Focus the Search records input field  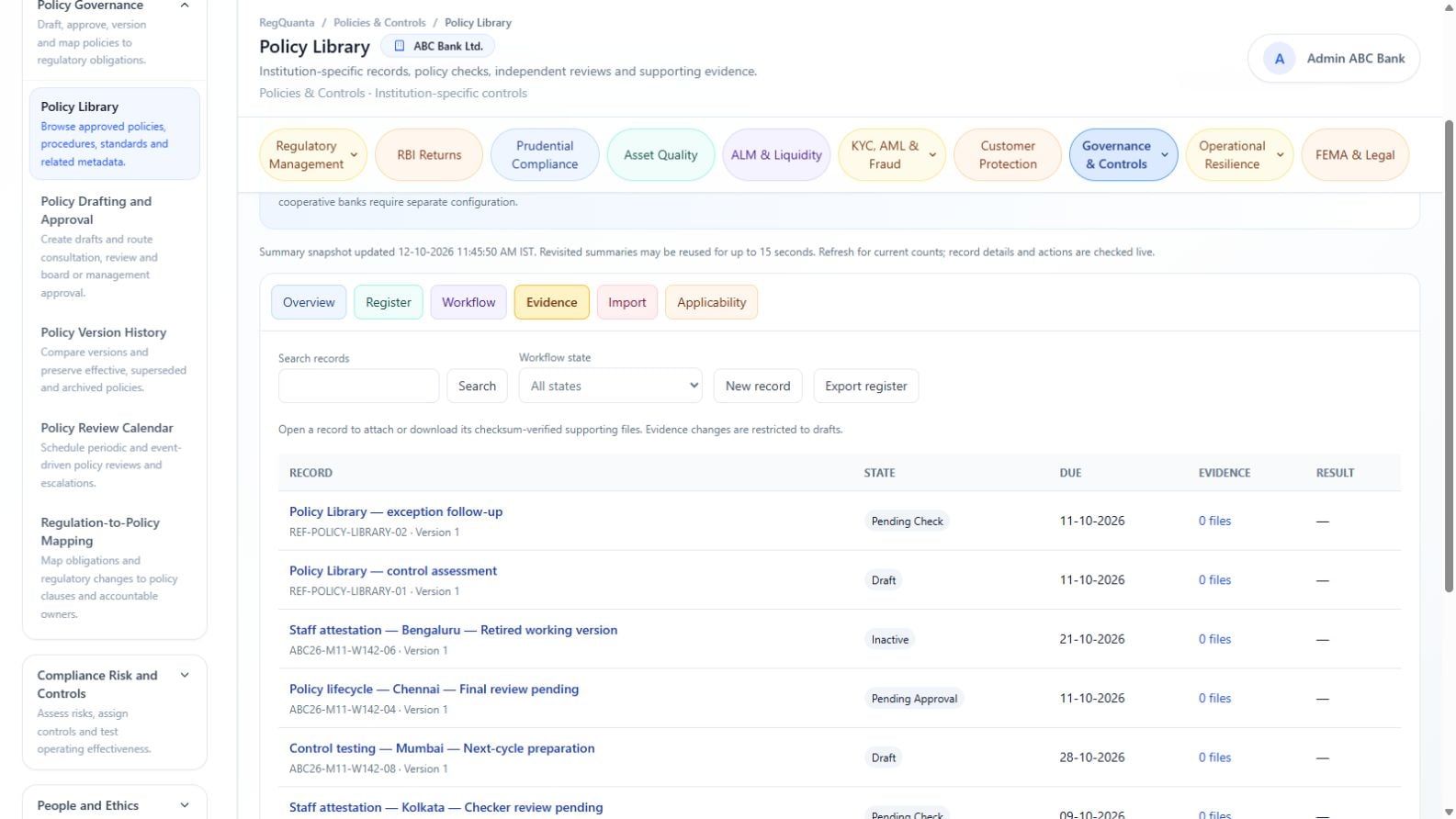[x=358, y=387]
